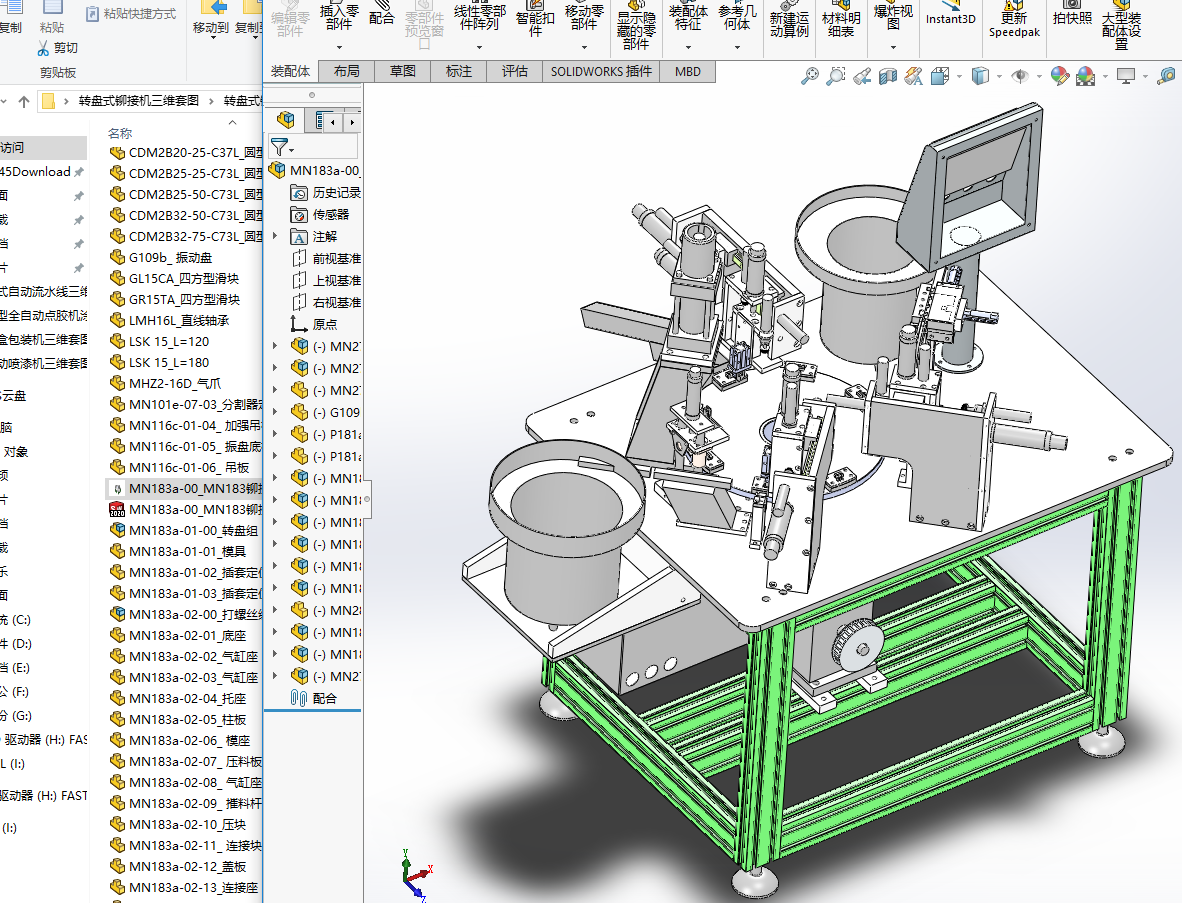Expand the 注解 annotations folder

tap(275, 236)
